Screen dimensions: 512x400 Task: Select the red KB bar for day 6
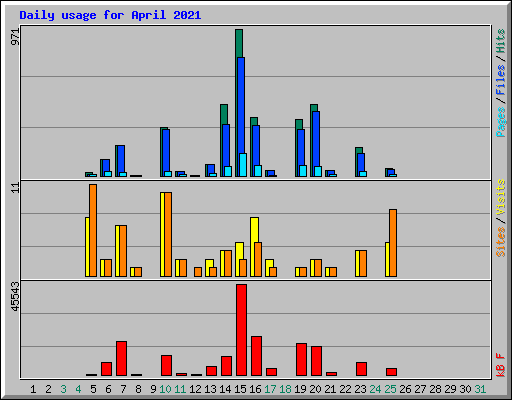107,369
